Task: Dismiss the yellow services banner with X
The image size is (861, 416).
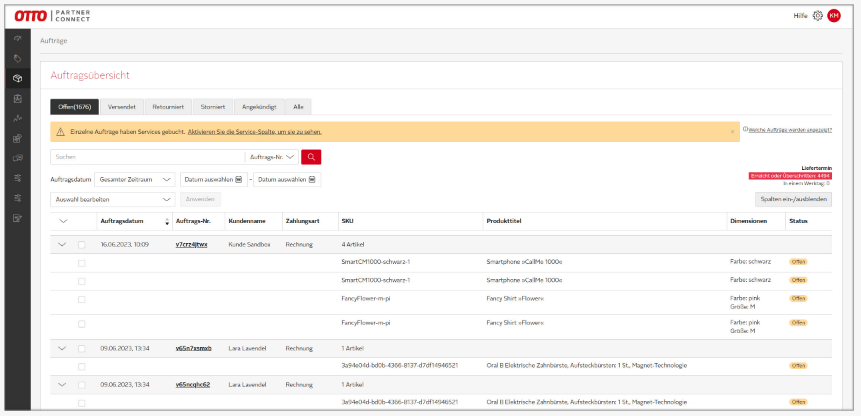Action: pyautogui.click(x=732, y=132)
